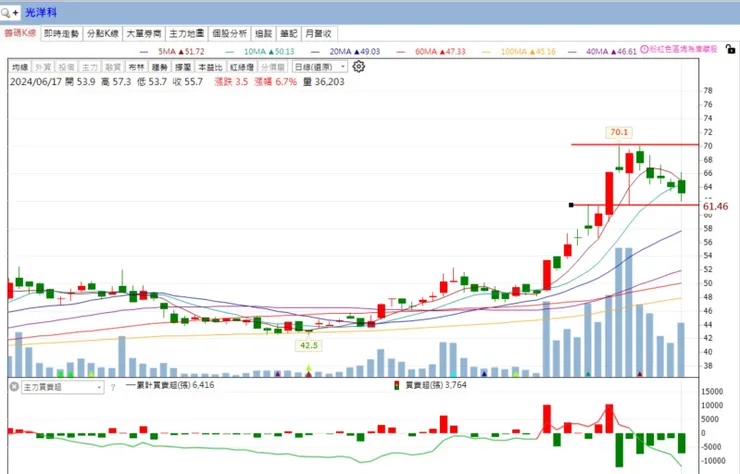The width and height of the screenshot is (740, 474).
Task: Click the magnifier search icon beside 光洋科
Action: pyautogui.click(x=6, y=13)
